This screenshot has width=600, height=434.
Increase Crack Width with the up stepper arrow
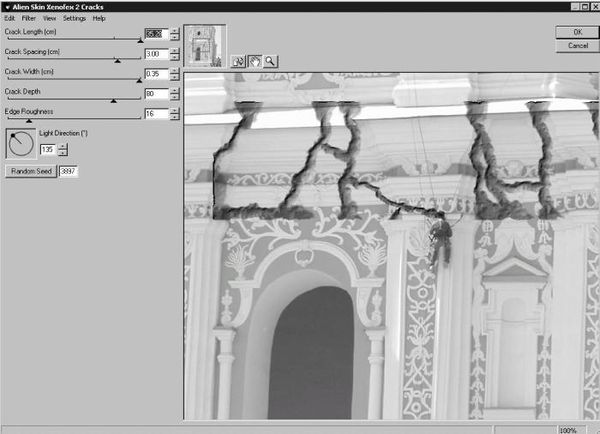pyautogui.click(x=175, y=70)
